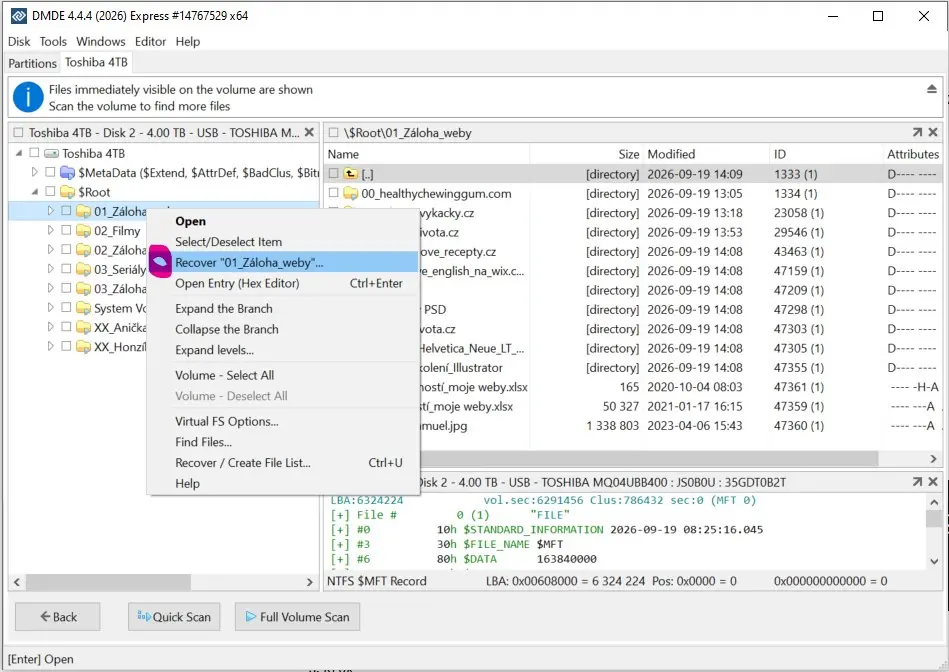Click the $Root folder icon

pyautogui.click(x=68, y=192)
